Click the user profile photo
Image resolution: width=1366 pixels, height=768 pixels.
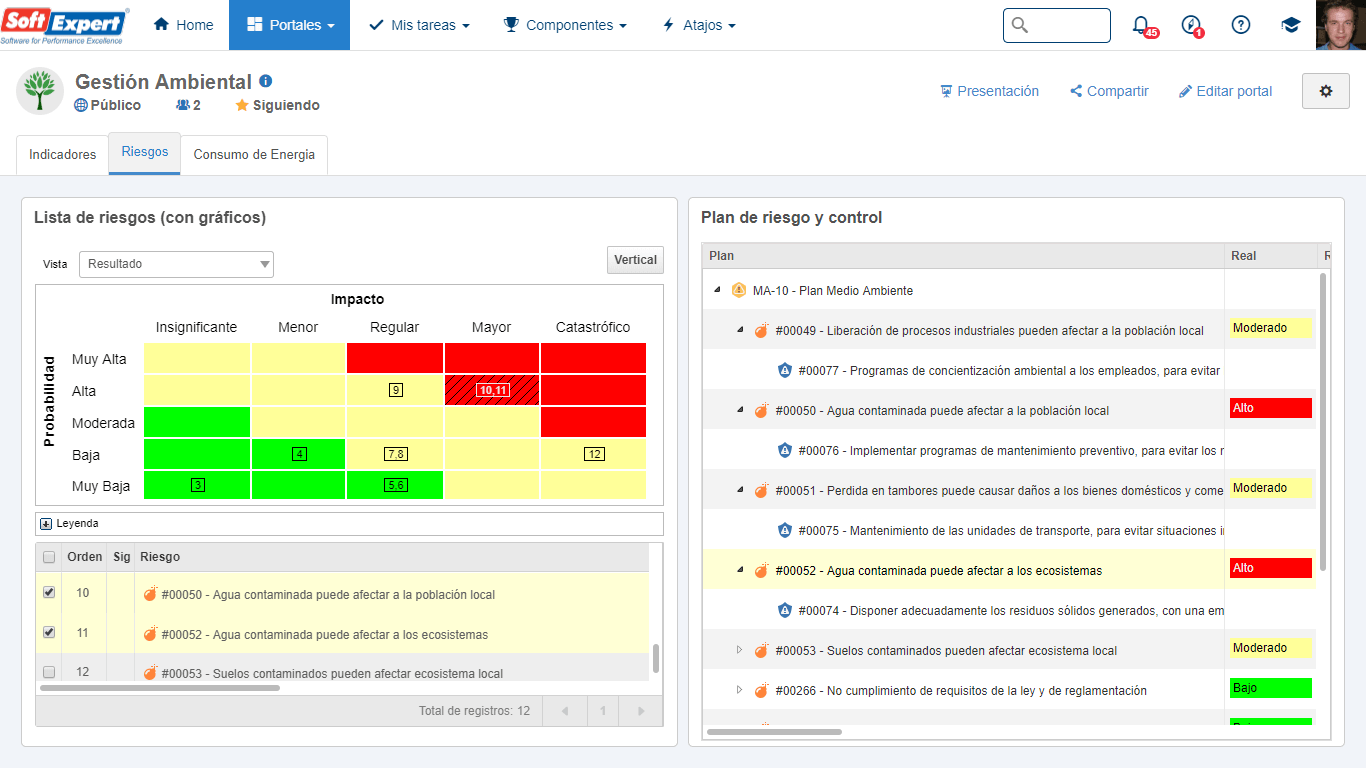(x=1341, y=25)
